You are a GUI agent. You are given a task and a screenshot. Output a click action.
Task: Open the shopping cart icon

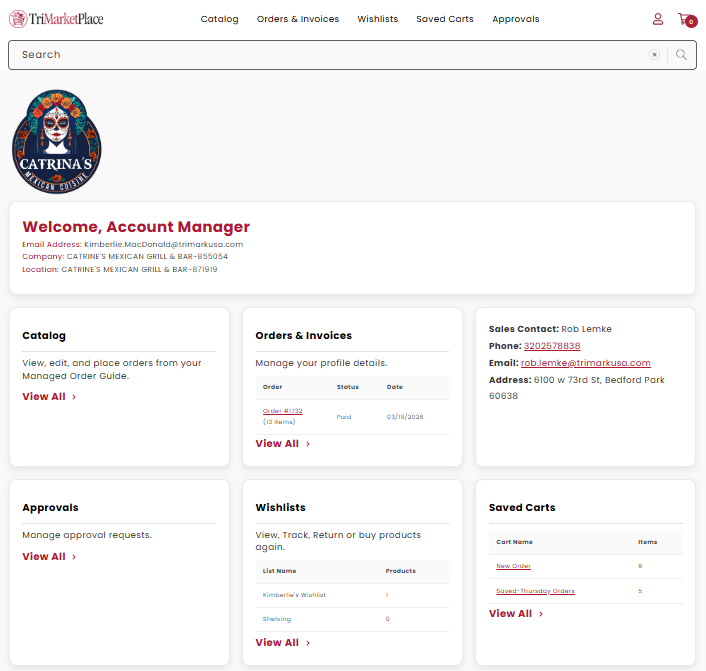[686, 19]
